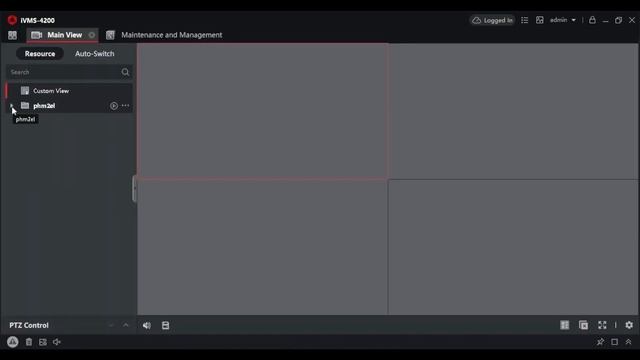Viewport: 640px width, 360px height.
Task: Open the picture viewer icon in header
Action: click(540, 20)
